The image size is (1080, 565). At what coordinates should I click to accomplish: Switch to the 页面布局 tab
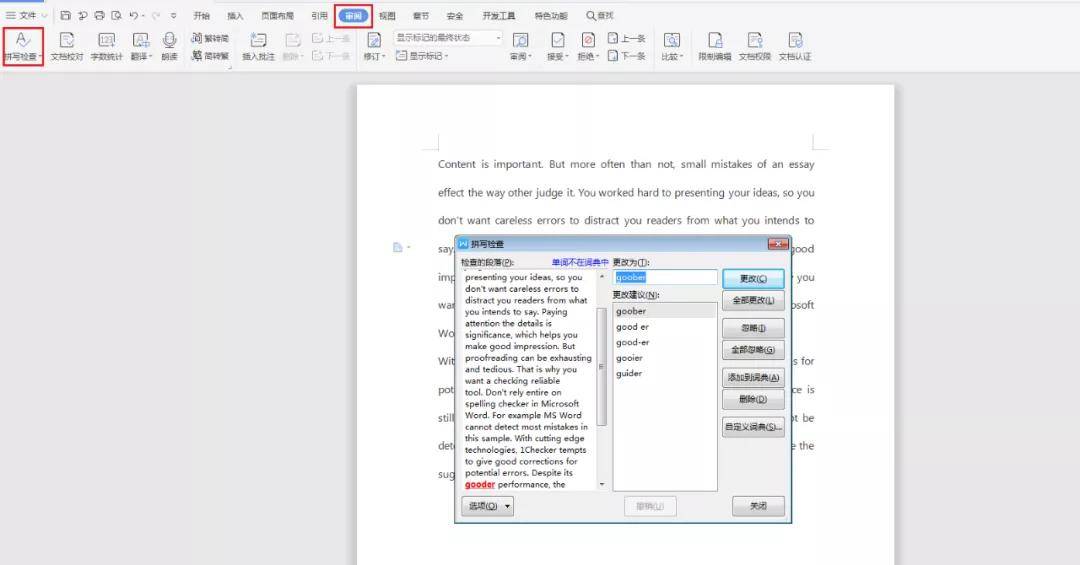tap(278, 16)
